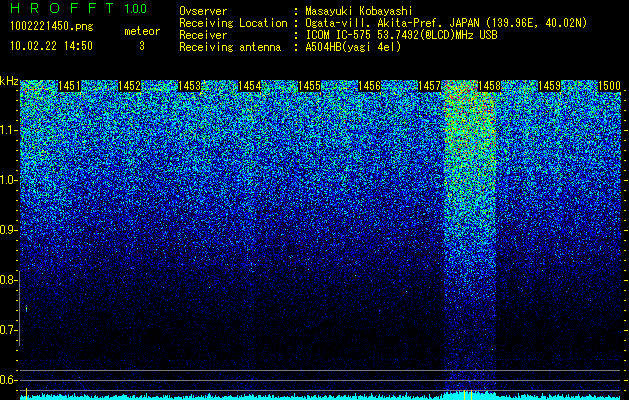
Task: Click the 0.8 kHz axis label
Action: pos(8,280)
